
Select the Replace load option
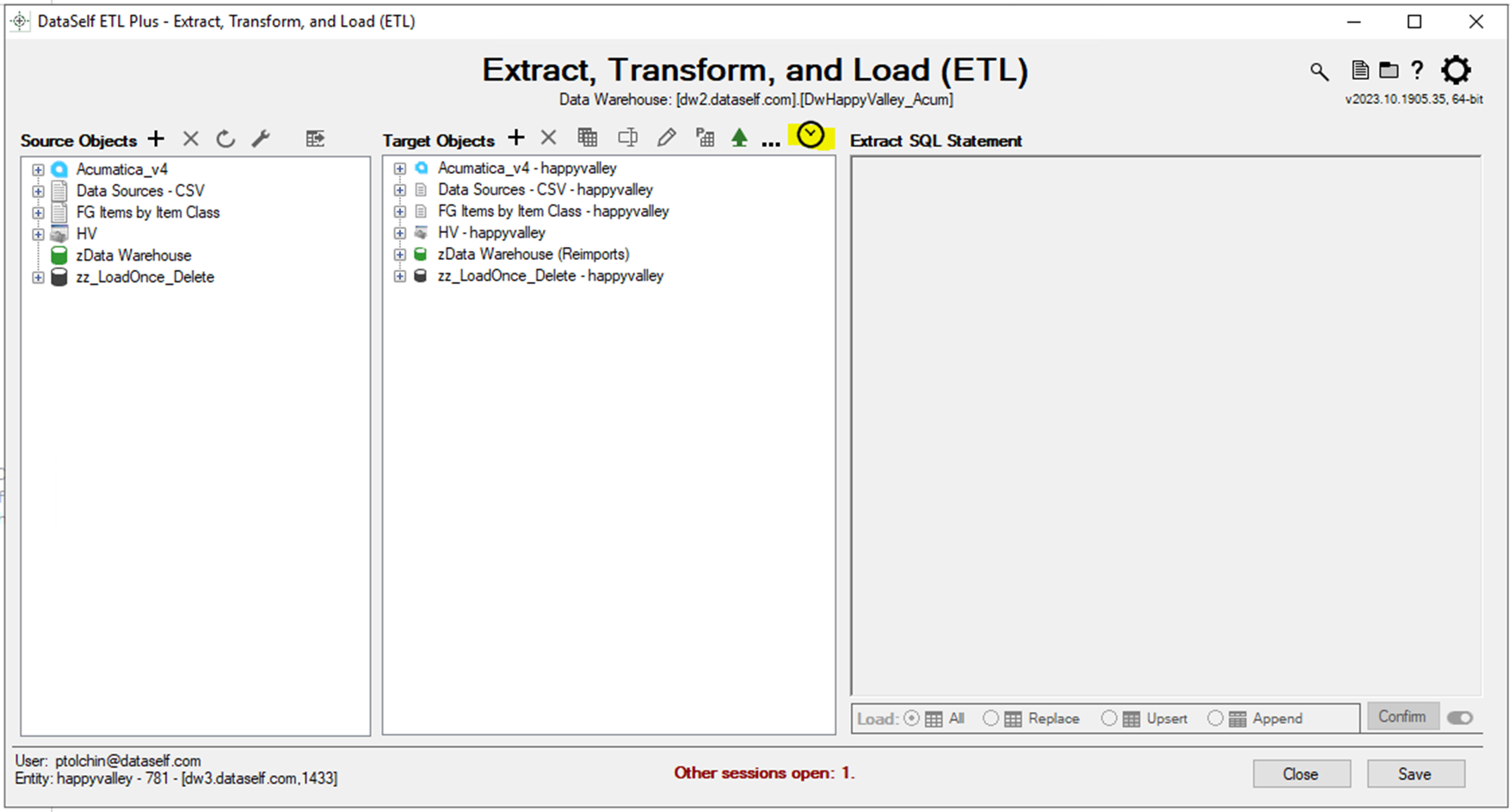991,718
